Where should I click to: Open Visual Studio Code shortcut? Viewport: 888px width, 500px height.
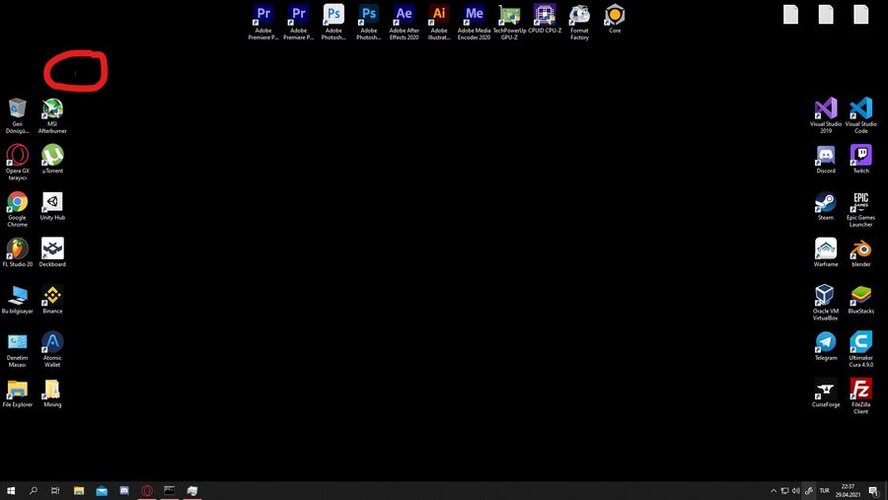click(861, 116)
